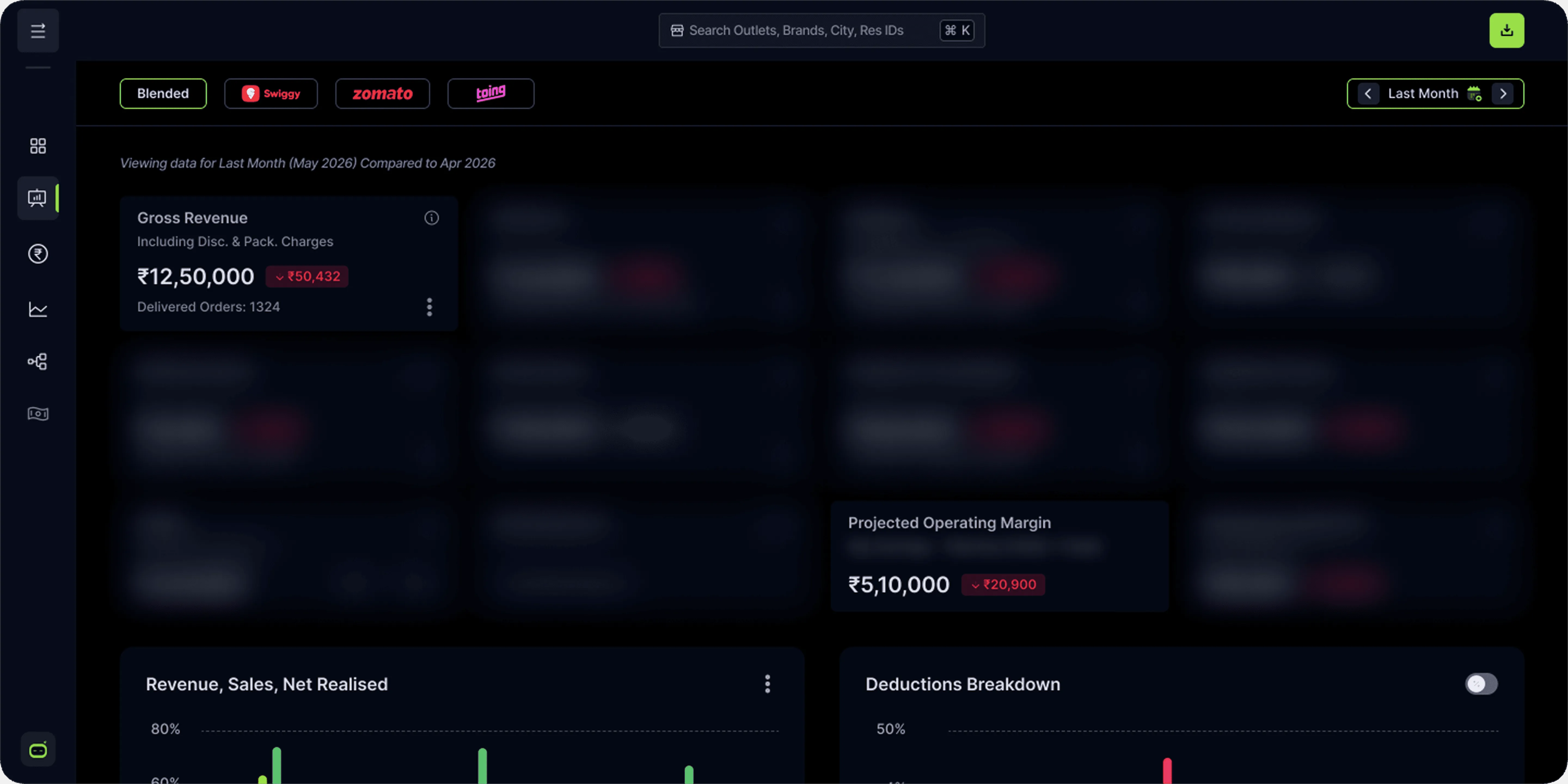Open Gross Revenue card three-dot menu
This screenshot has width=1568, height=784.
[x=430, y=307]
